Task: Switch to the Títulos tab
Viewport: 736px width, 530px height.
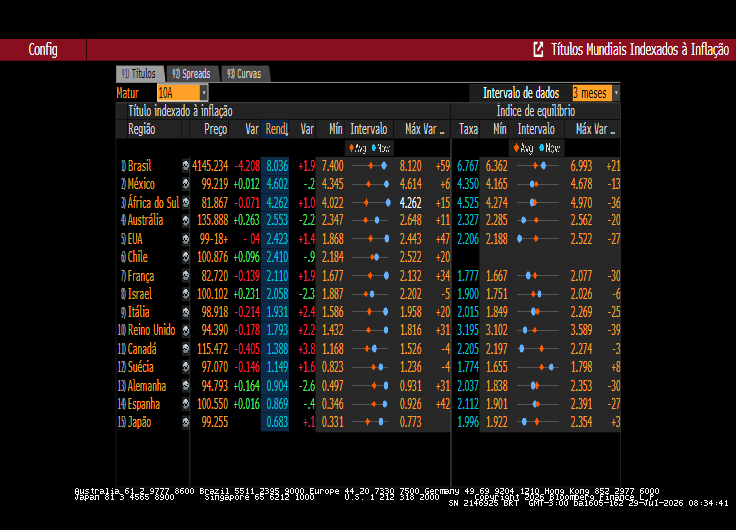Action: [x=139, y=74]
